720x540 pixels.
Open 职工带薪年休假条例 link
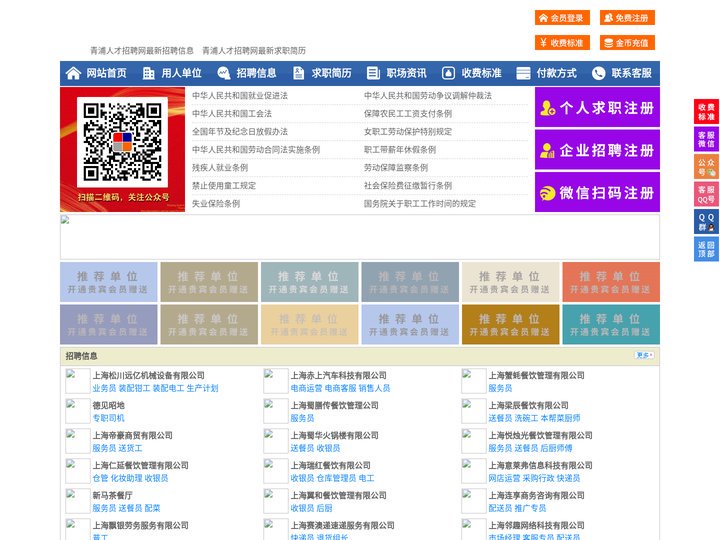point(400,150)
